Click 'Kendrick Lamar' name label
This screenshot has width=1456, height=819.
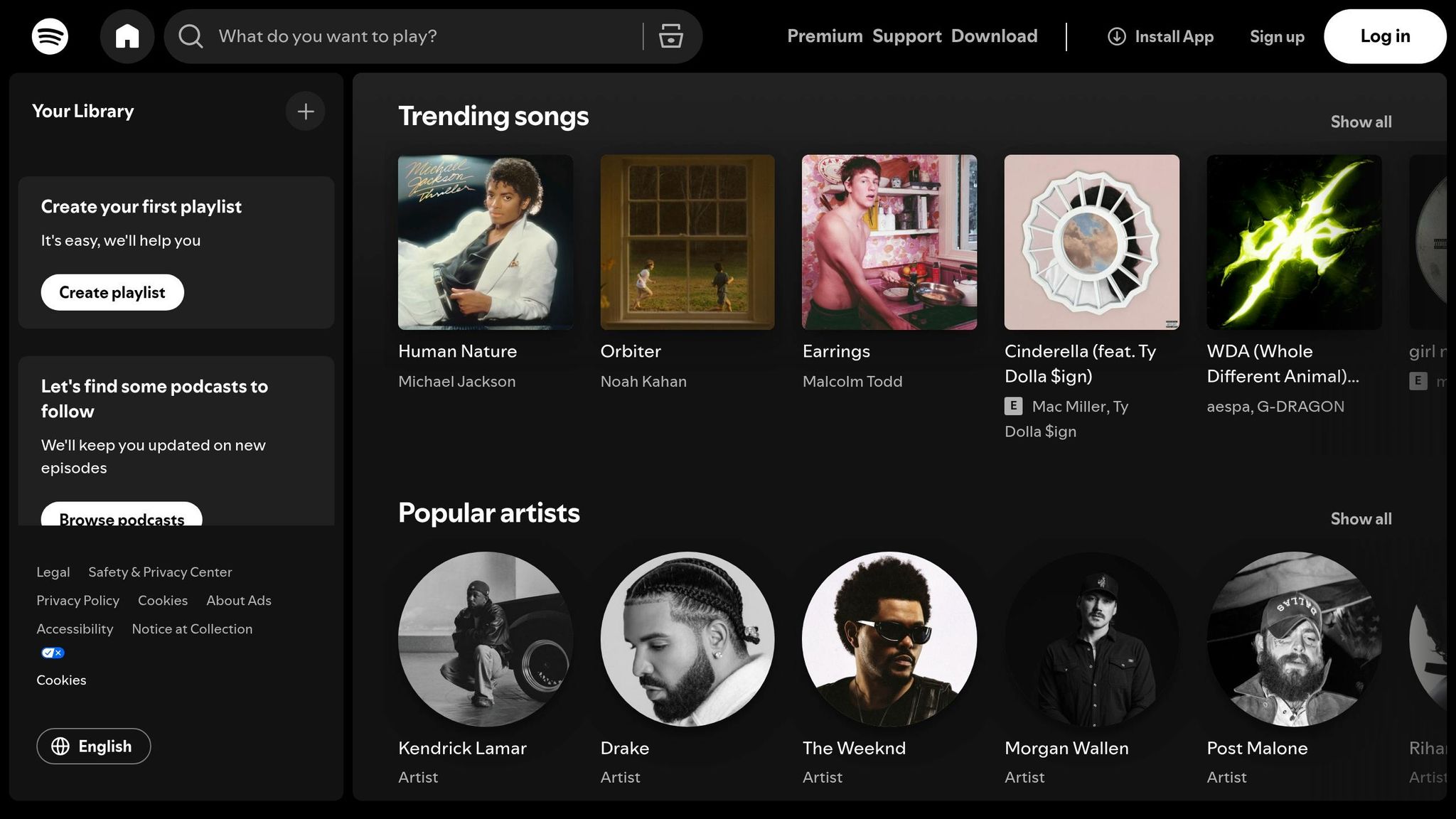point(462,749)
